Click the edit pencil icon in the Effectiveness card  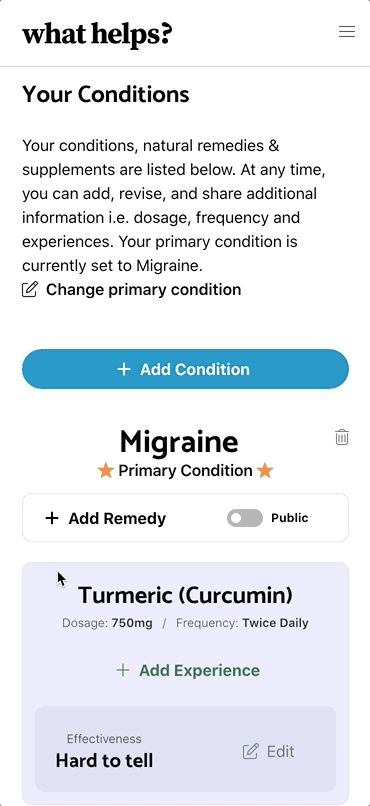click(250, 752)
